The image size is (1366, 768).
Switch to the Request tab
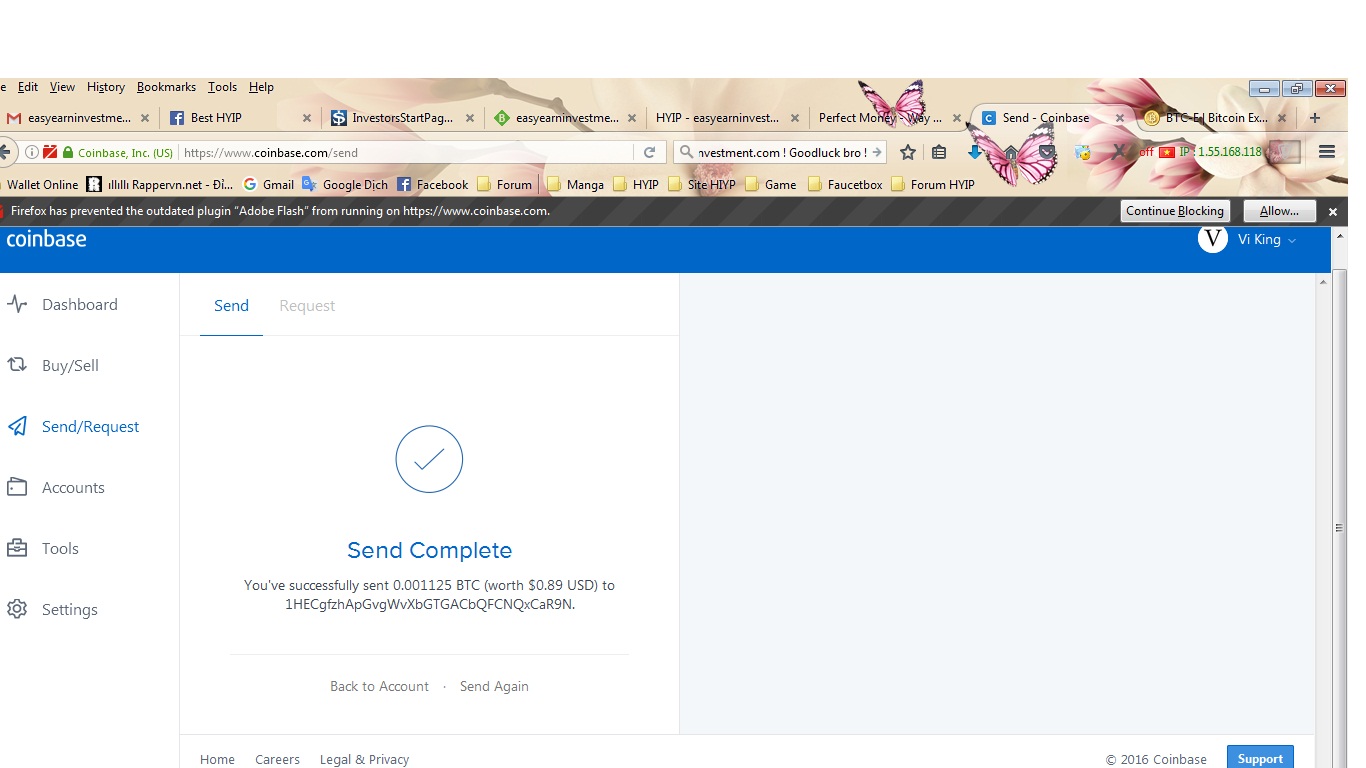point(307,306)
